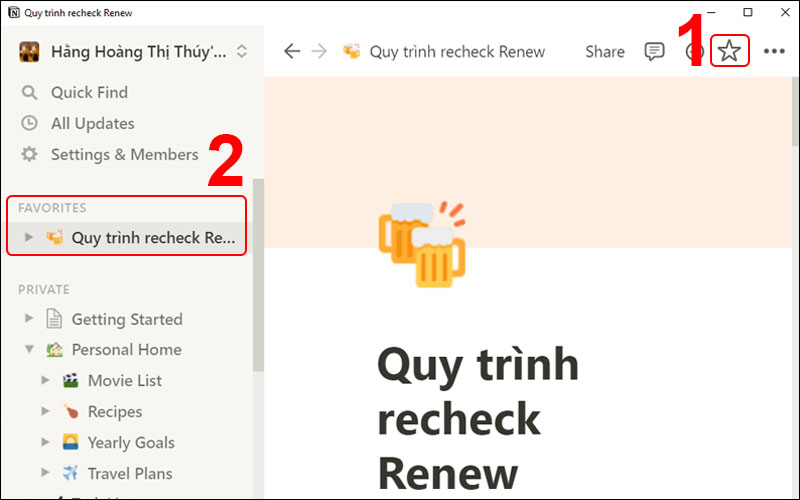Viewport: 800px width, 500px height.
Task: Click the FAVORITES section header
Action: click(52, 208)
